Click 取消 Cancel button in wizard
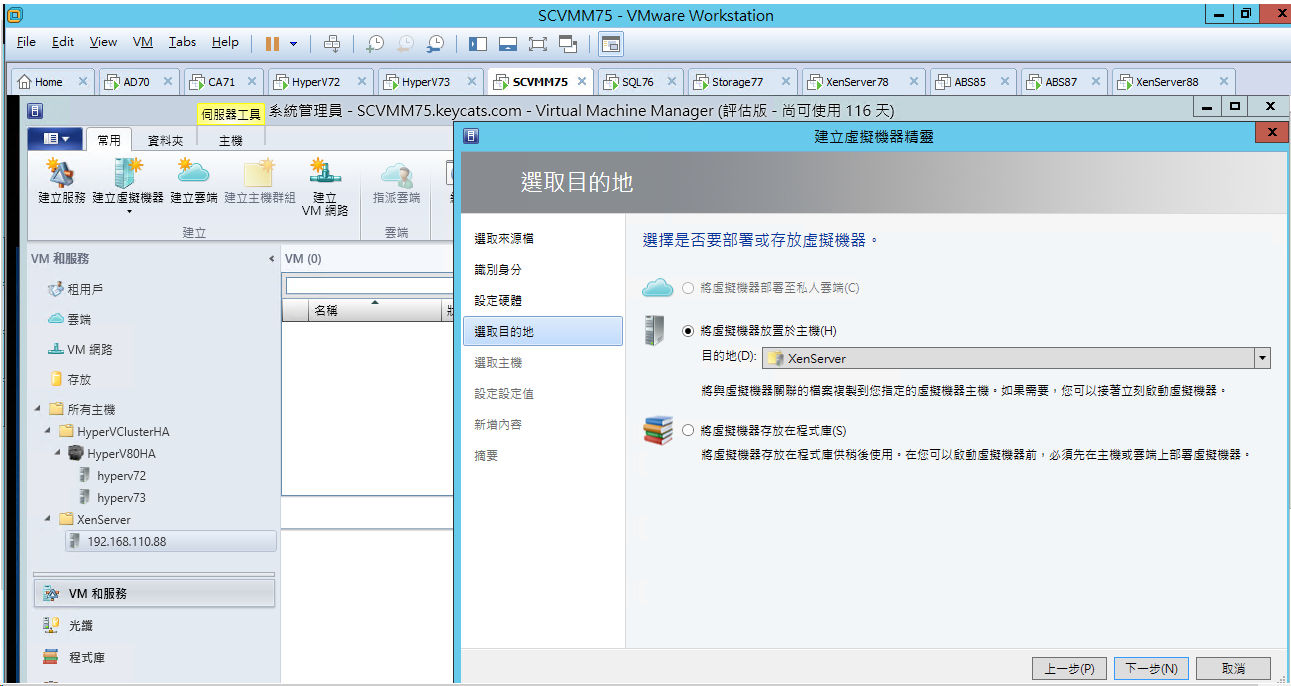Image resolution: width=1291 pixels, height=686 pixels. click(x=1233, y=668)
